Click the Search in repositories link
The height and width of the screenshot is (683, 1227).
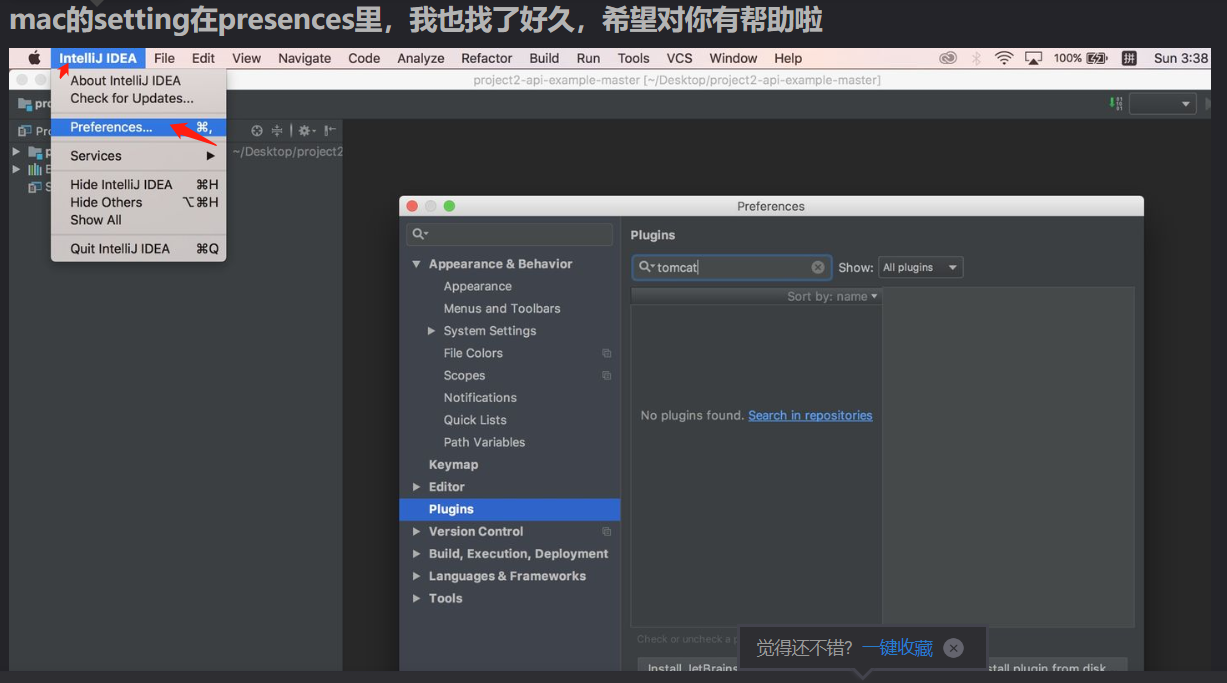coord(810,415)
